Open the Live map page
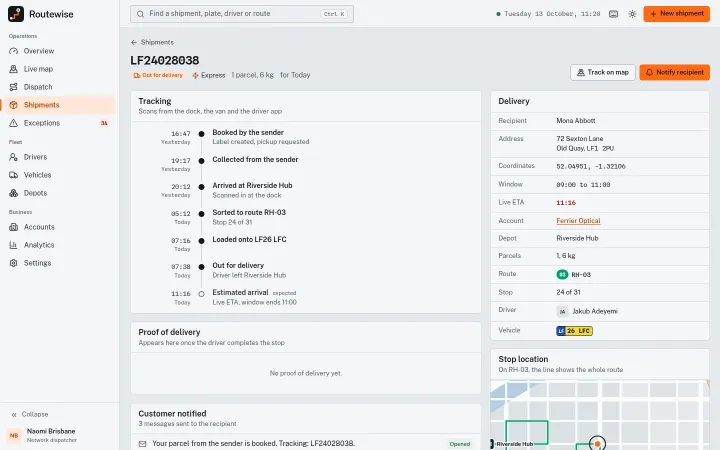Viewport: 720px width, 450px height. (x=58, y=69)
